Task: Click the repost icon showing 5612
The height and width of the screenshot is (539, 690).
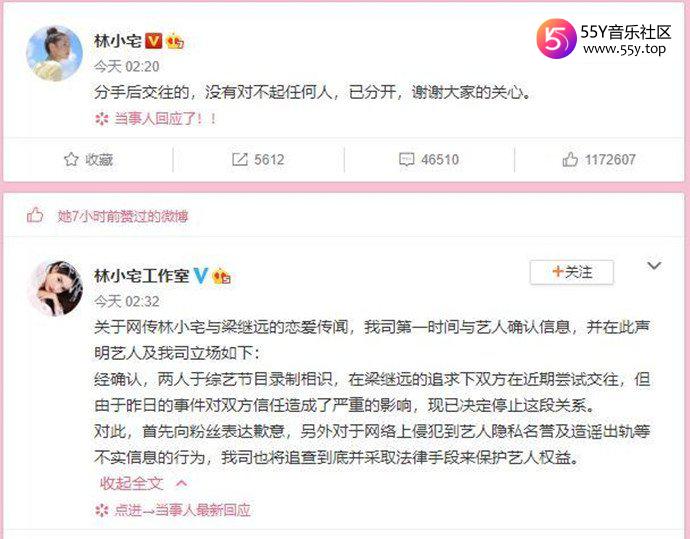Action: tap(239, 159)
